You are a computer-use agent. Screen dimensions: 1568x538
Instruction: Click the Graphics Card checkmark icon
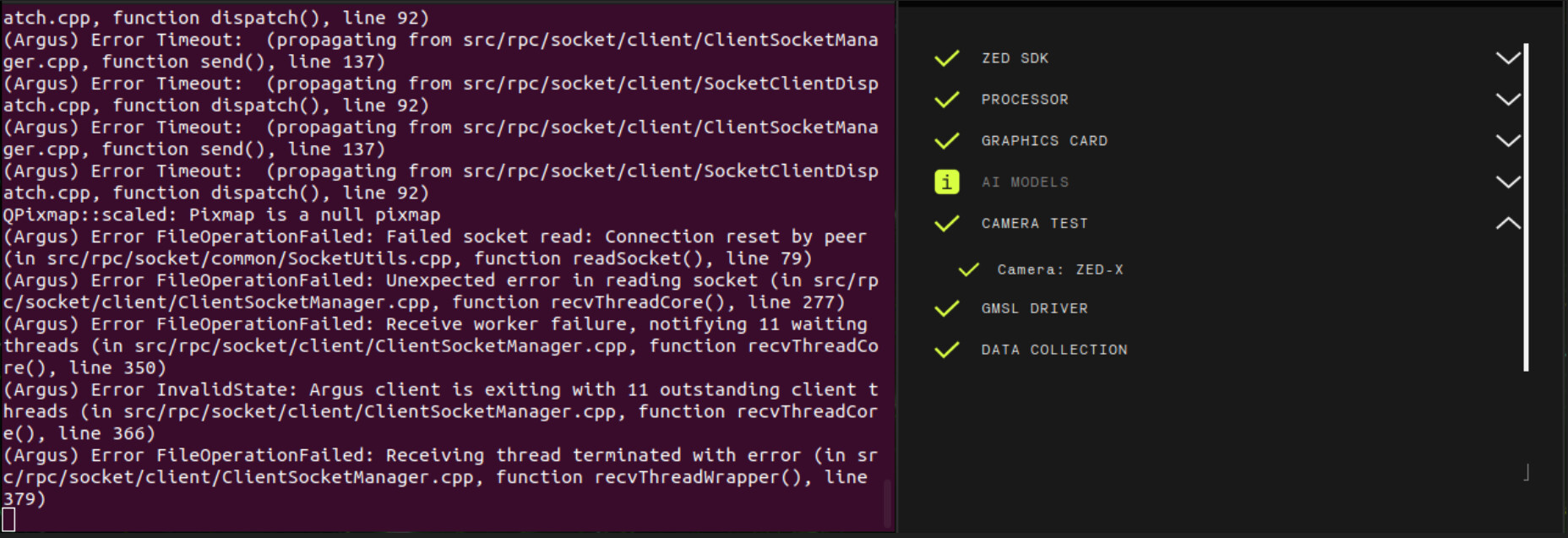[x=947, y=141]
